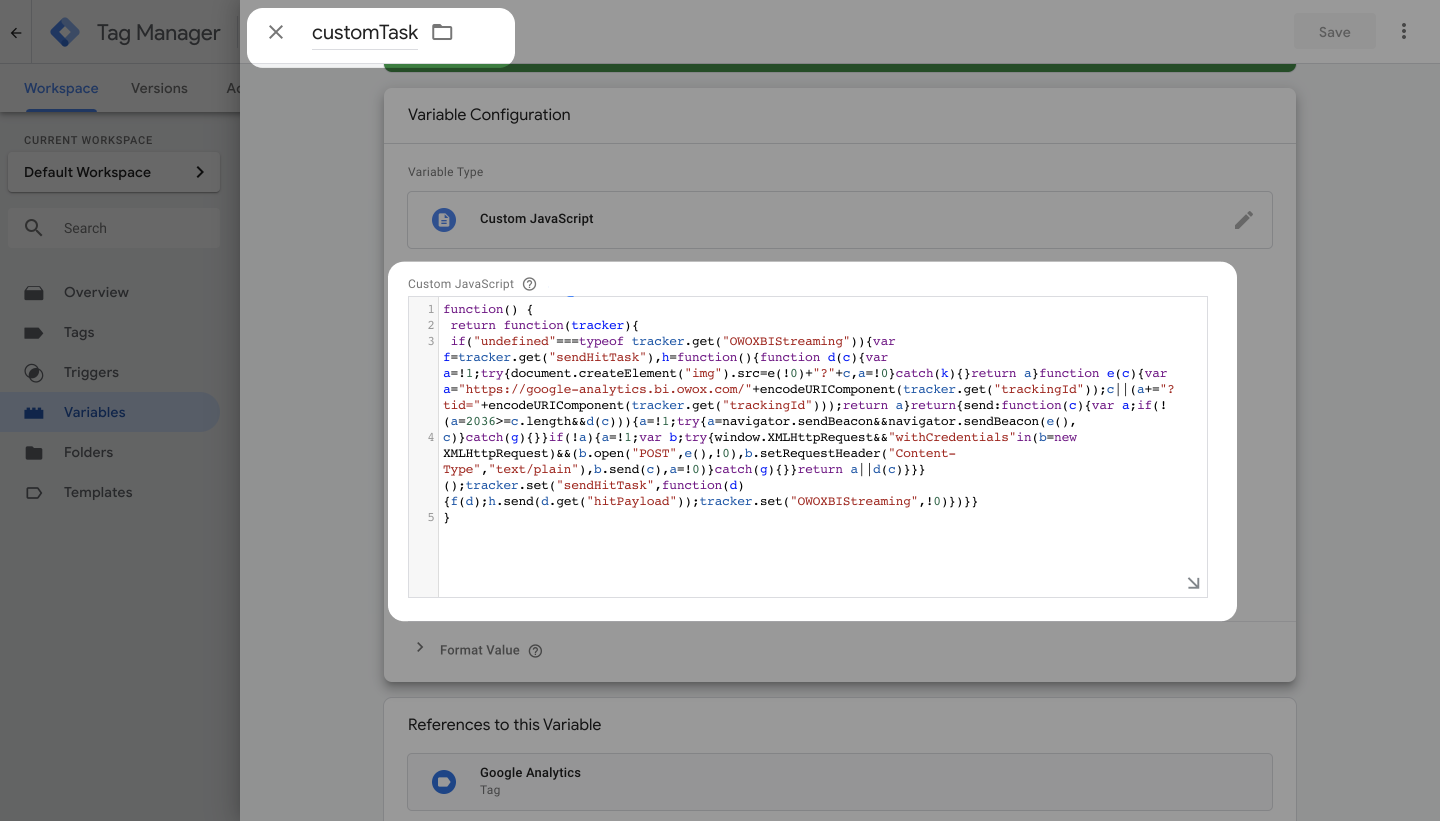Click line number 5 in code editor
The image size is (1440, 821).
pyautogui.click(x=431, y=517)
